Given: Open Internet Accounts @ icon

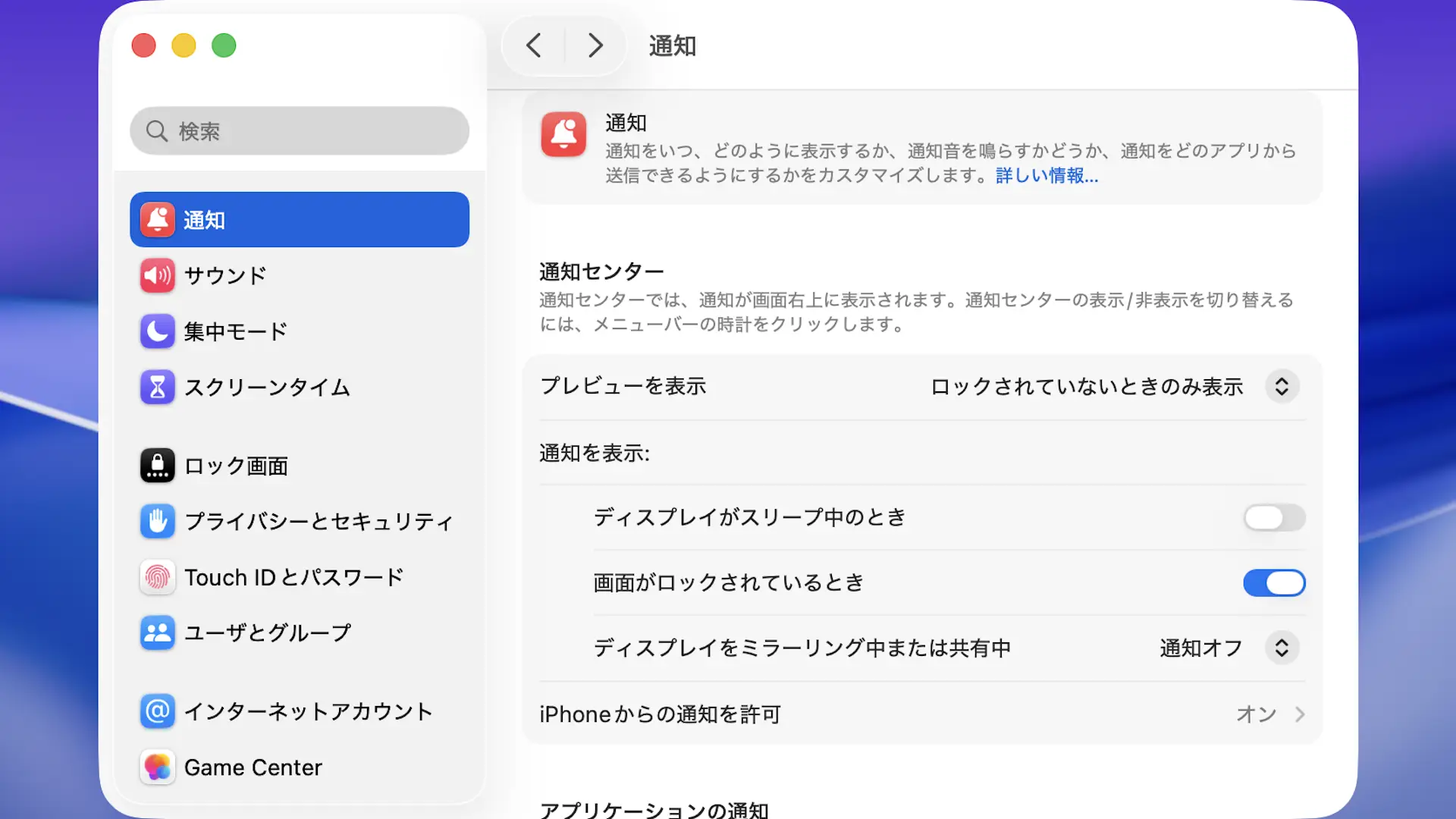Looking at the screenshot, I should (x=157, y=711).
